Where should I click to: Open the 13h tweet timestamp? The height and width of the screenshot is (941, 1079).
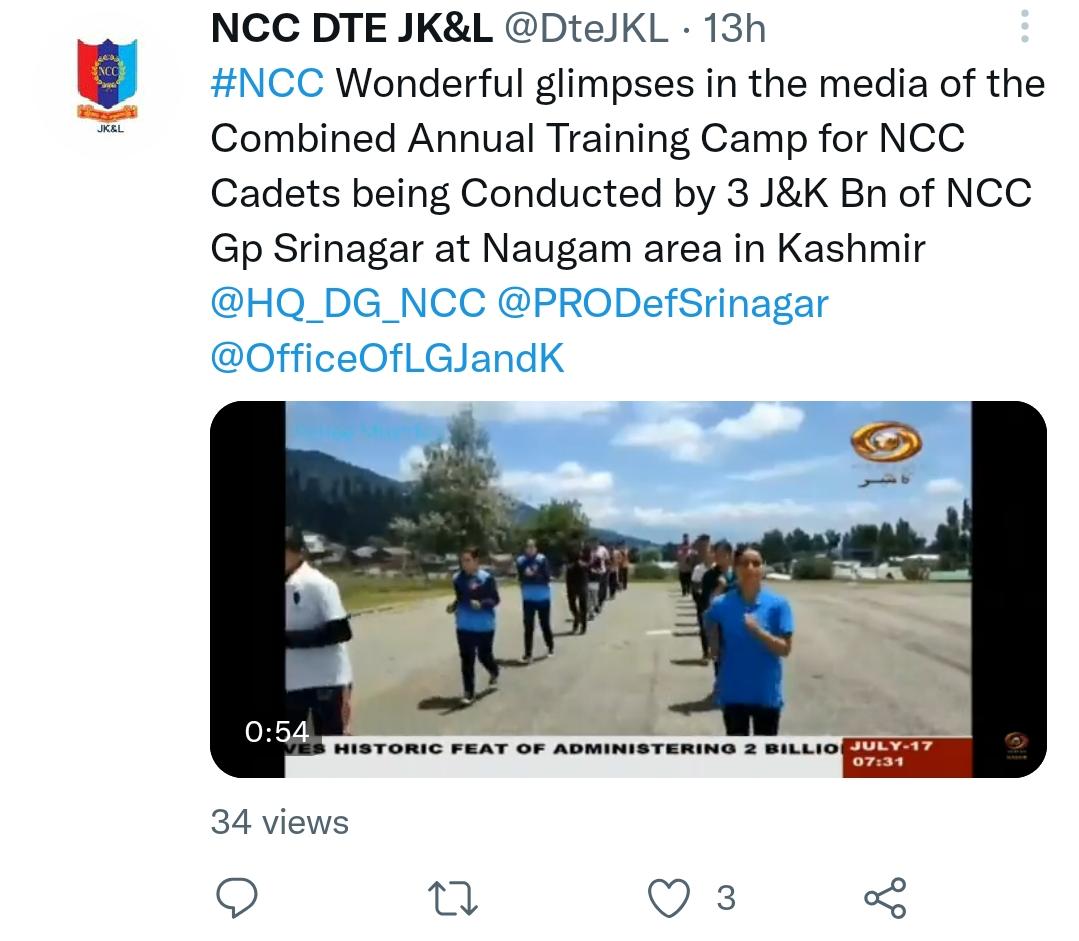coord(734,29)
